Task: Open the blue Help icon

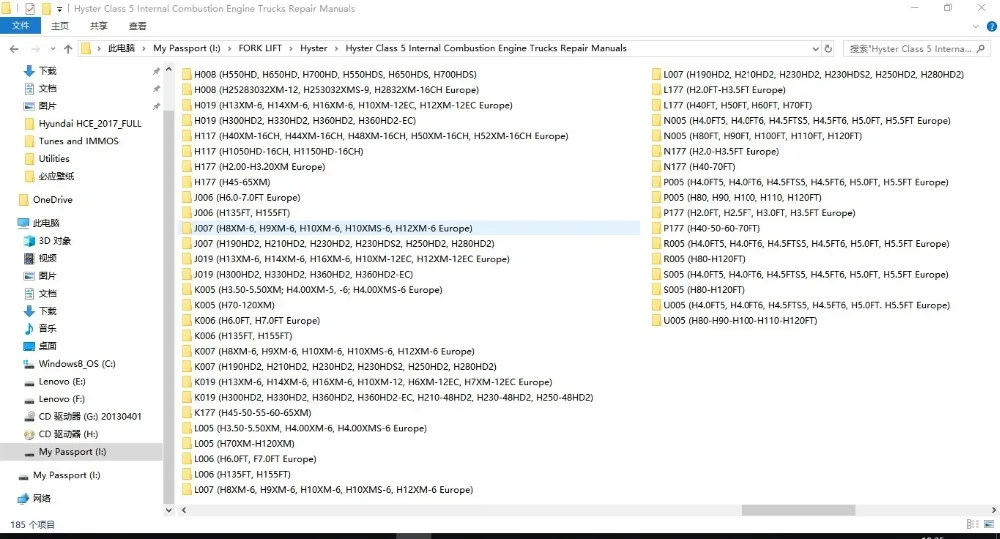Action: (x=992, y=26)
